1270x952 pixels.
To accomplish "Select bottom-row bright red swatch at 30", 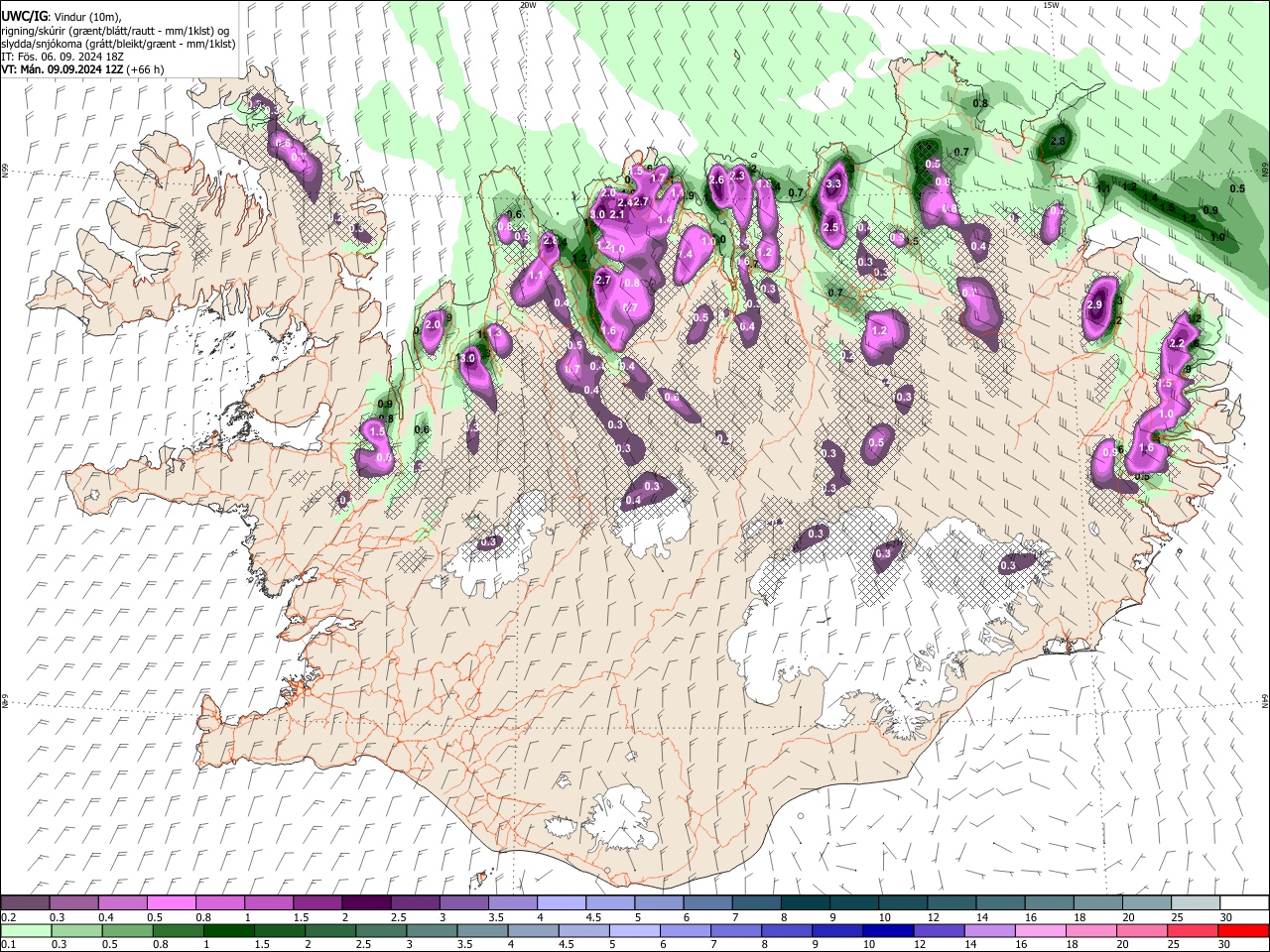I will 1242,930.
